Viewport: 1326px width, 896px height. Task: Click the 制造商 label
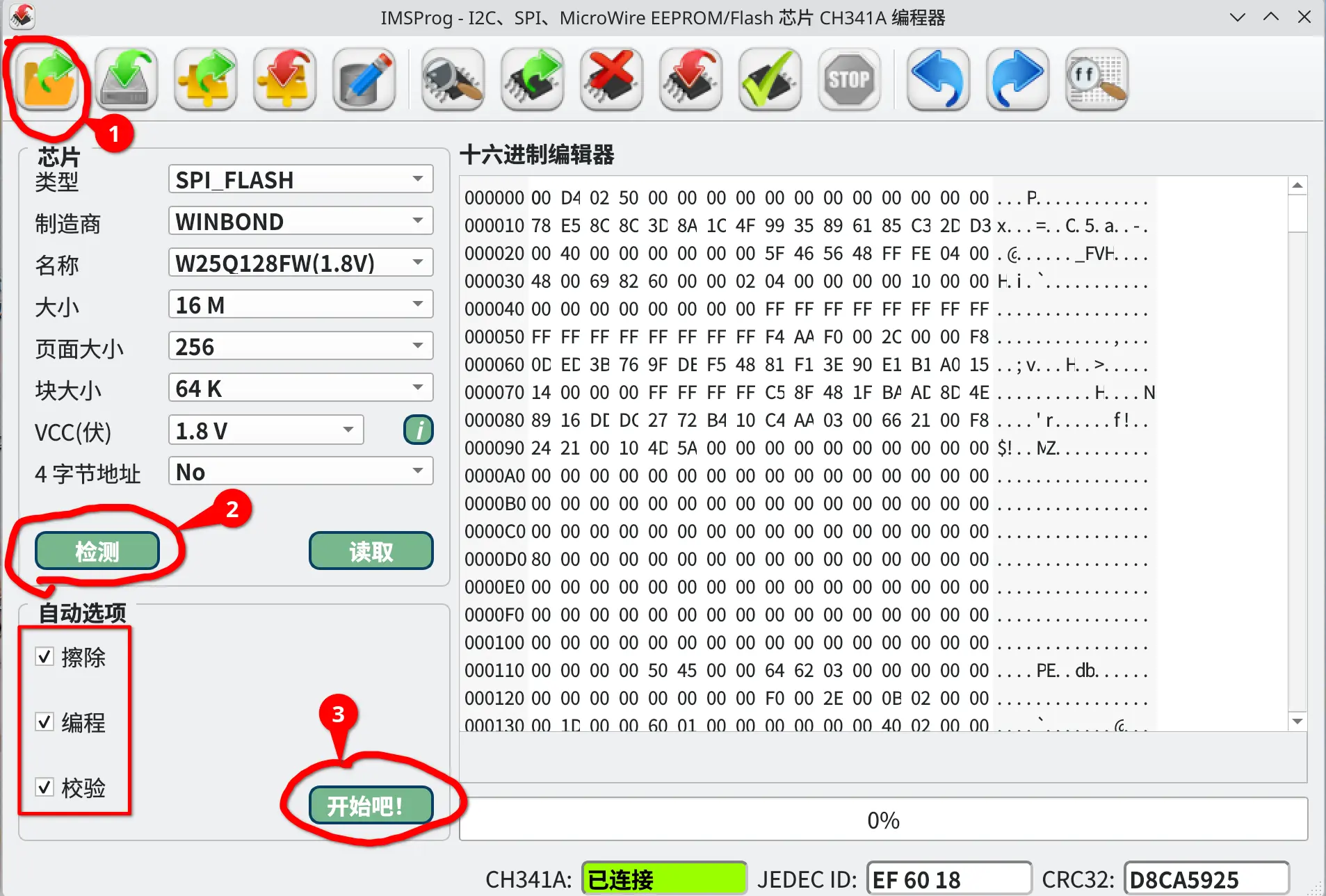click(68, 224)
